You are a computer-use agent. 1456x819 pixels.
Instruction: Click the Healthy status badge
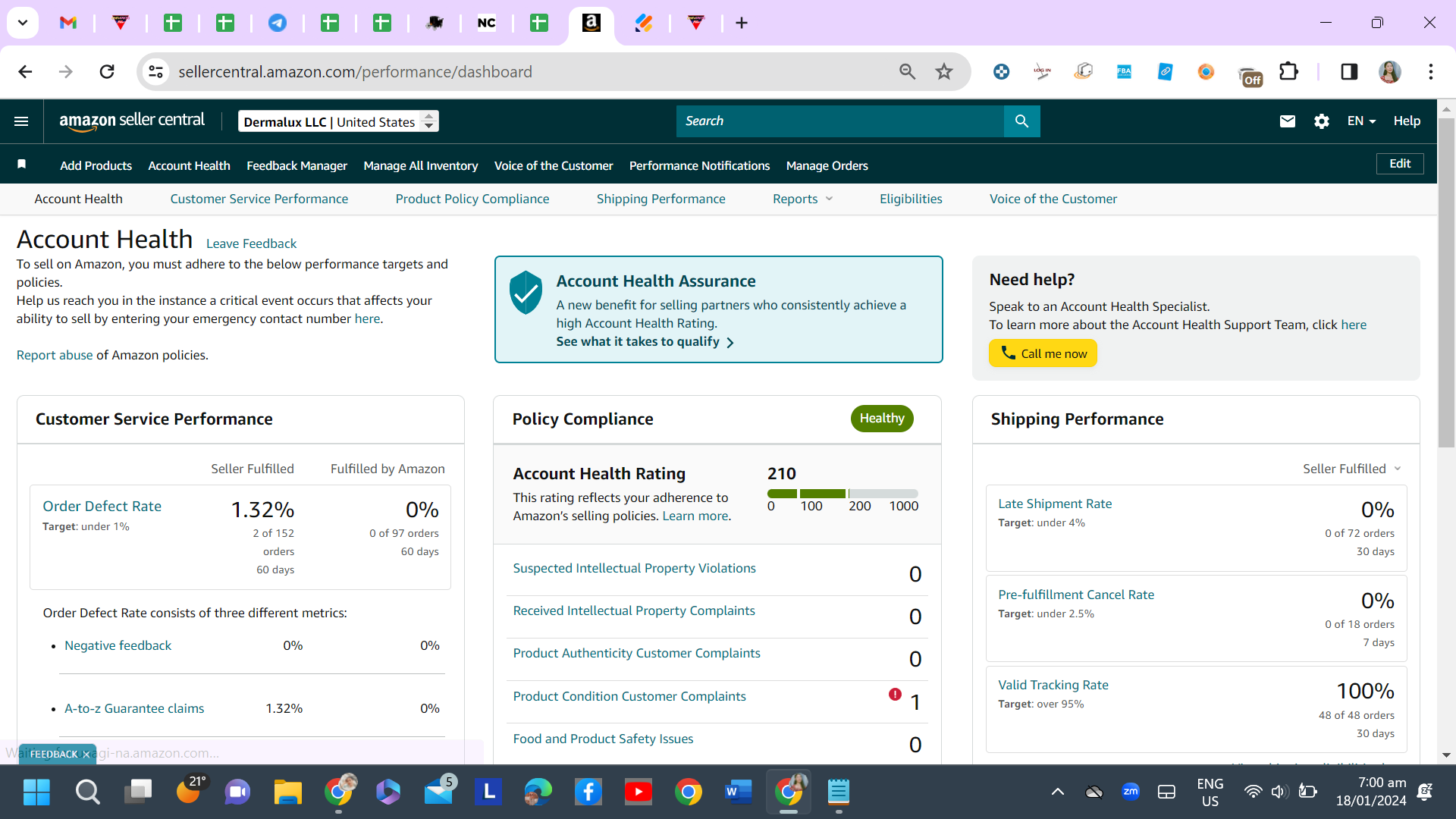(882, 419)
